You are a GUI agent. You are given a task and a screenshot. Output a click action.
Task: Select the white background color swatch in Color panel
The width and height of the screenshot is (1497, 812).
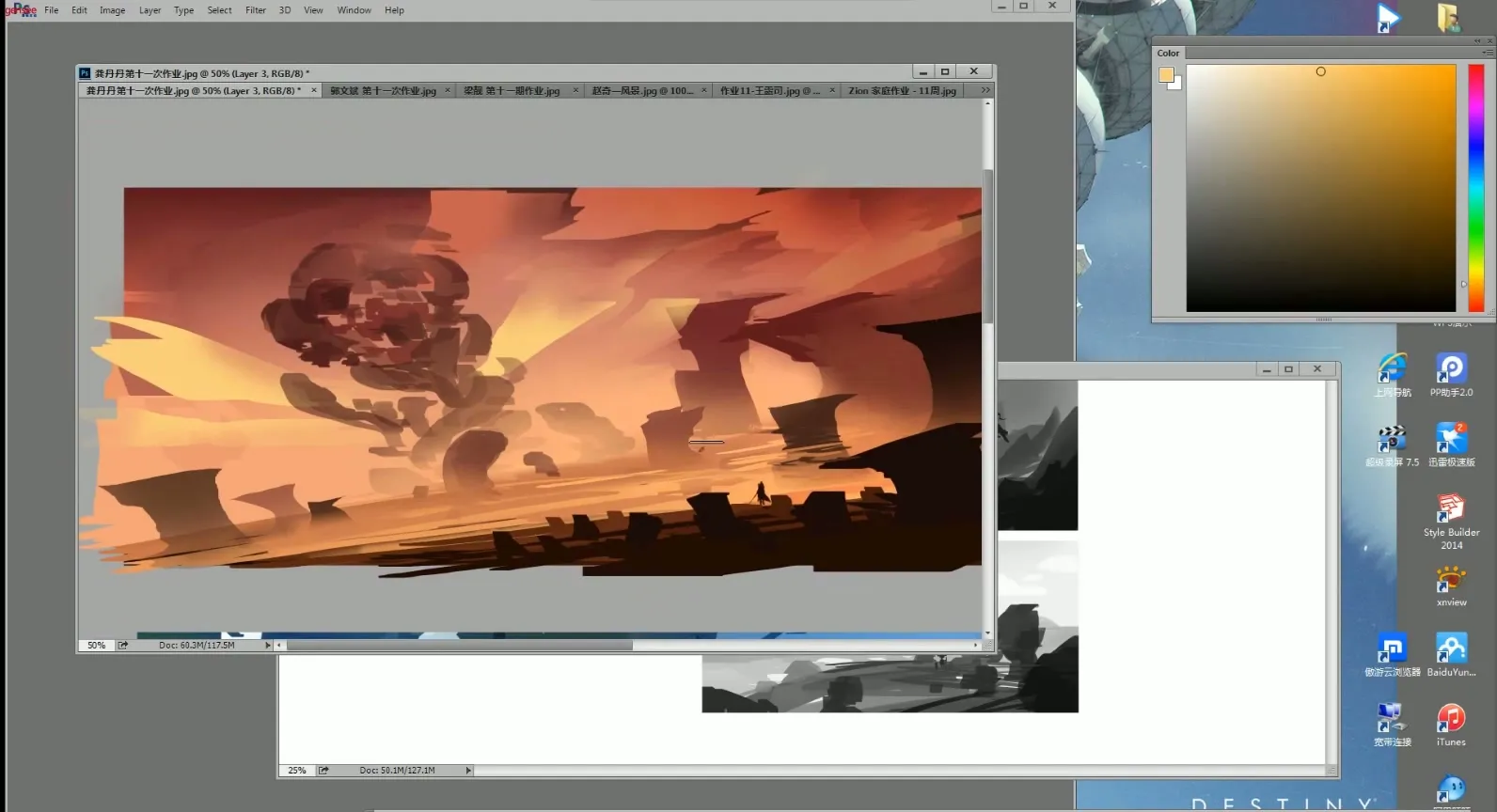pos(1177,85)
